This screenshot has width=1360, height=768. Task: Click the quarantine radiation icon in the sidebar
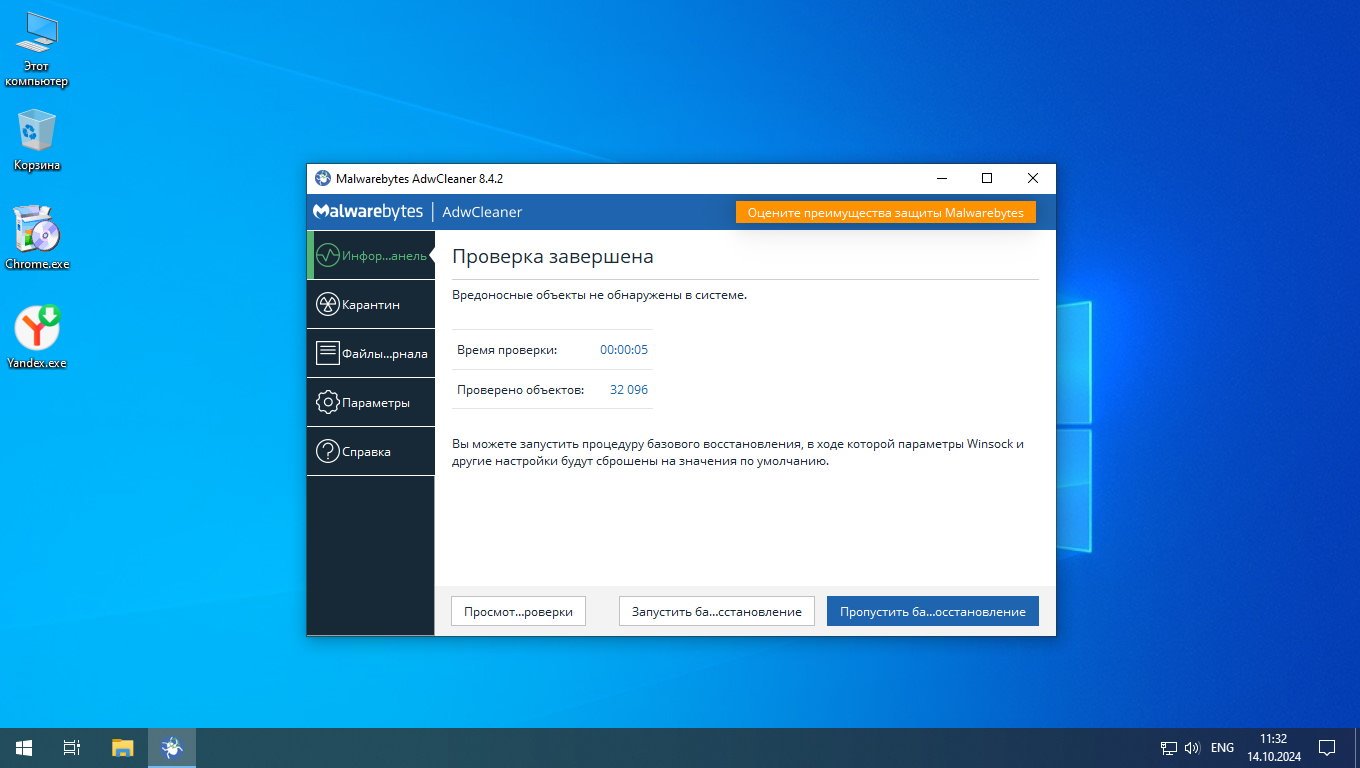coord(327,304)
